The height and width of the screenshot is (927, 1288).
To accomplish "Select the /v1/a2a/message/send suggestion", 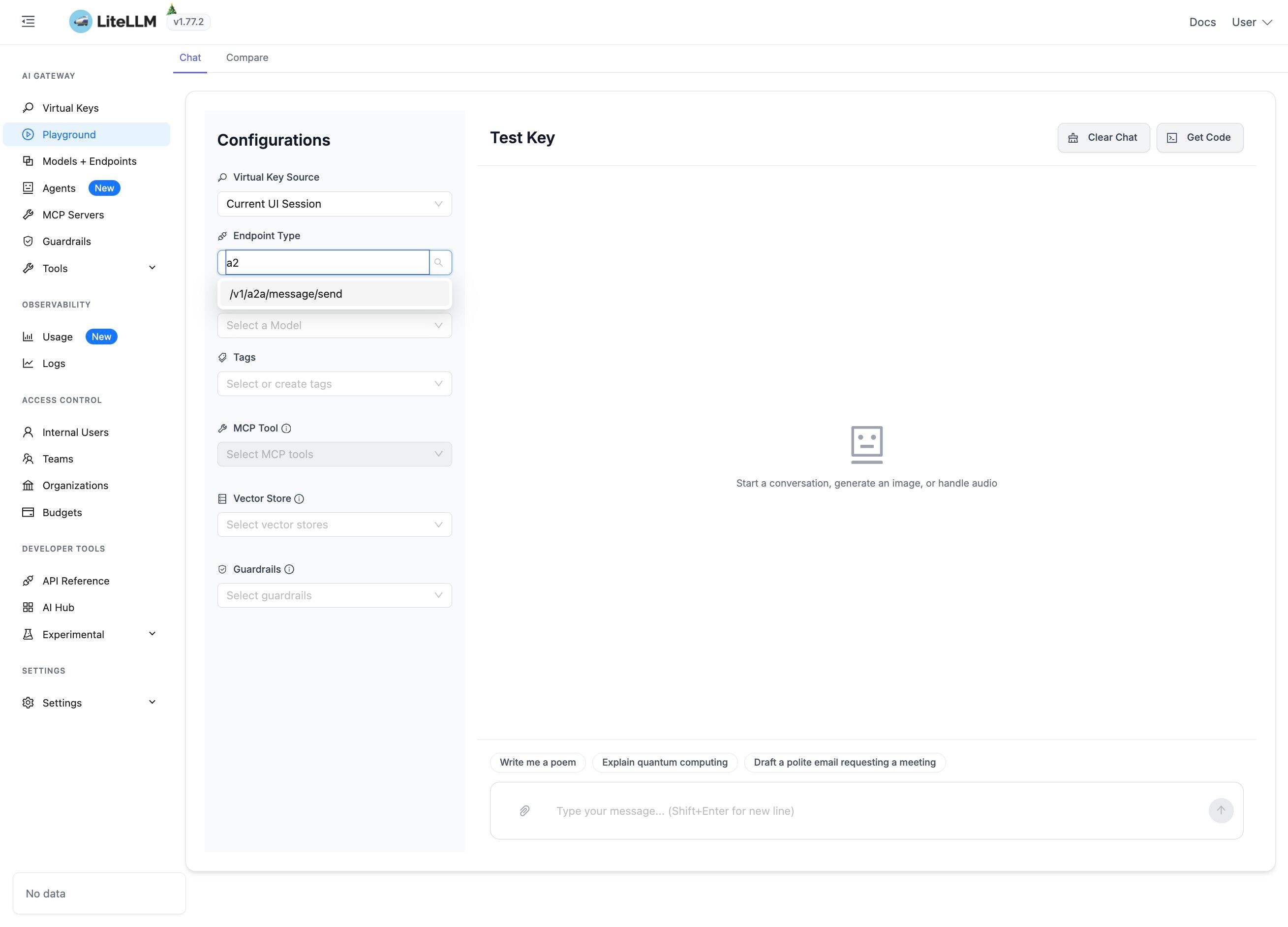I will click(334, 294).
